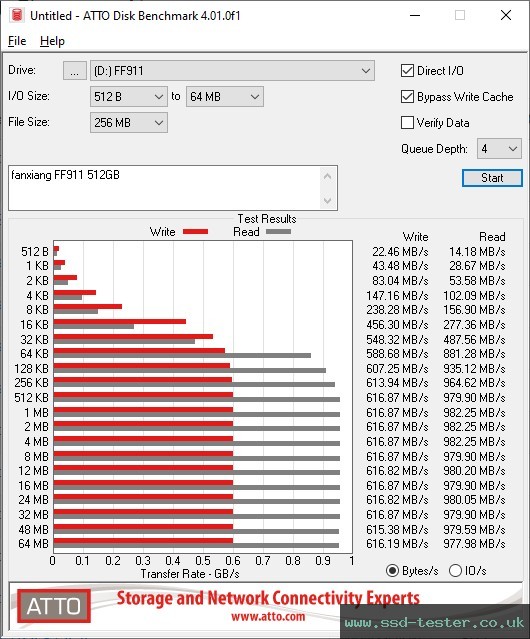Click the 16 KB write value 456.30 MB/s
530x639 pixels.
point(397,325)
